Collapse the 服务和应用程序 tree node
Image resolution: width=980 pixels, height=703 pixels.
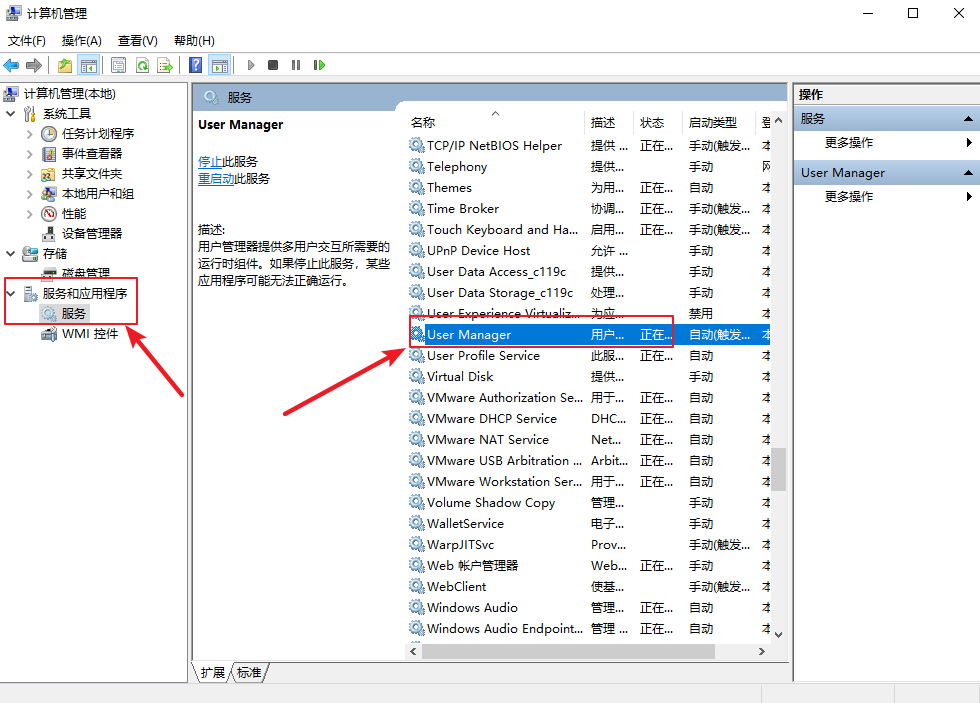(x=11, y=294)
